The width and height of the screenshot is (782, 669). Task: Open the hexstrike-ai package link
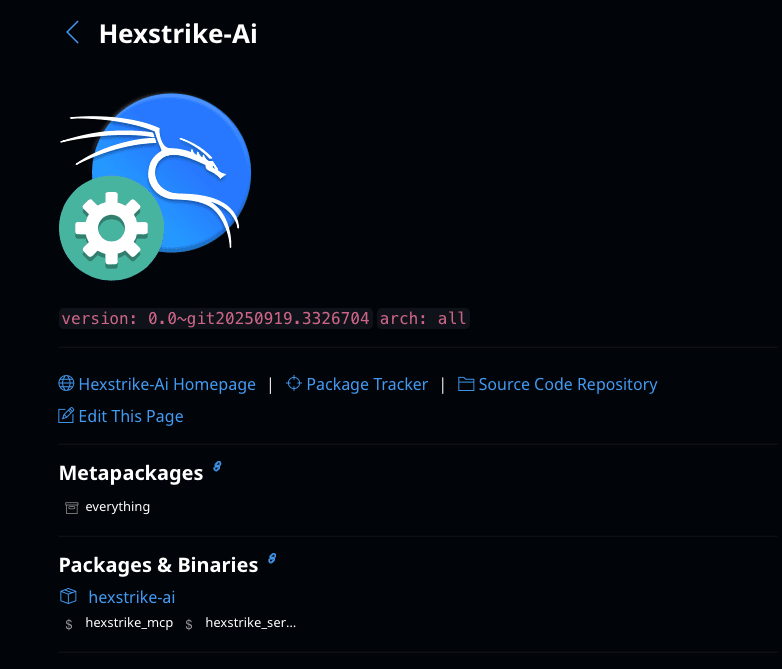pyautogui.click(x=132, y=597)
